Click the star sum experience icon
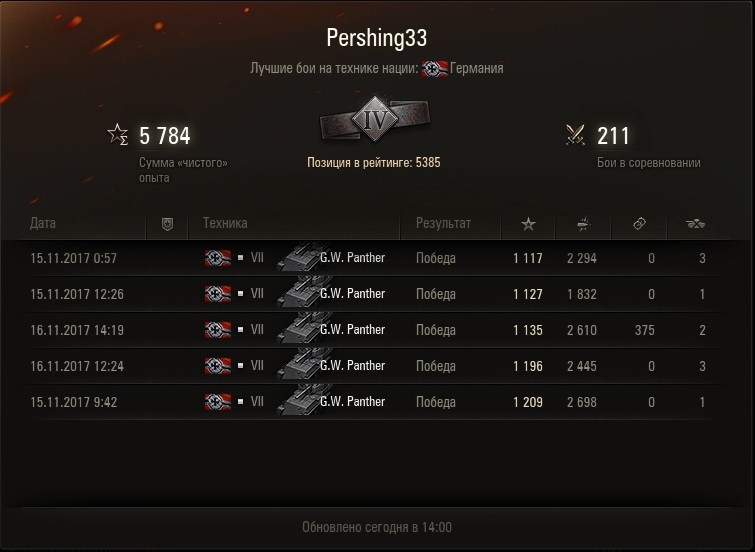The width and height of the screenshot is (755, 552). point(117,134)
